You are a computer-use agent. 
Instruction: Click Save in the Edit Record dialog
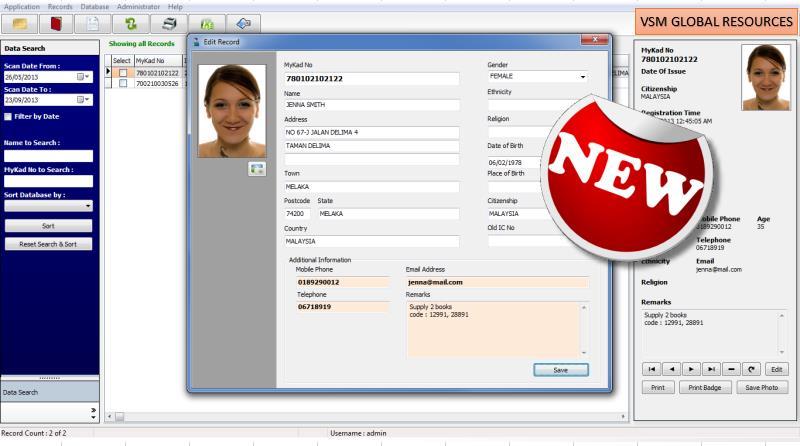[x=560, y=370]
